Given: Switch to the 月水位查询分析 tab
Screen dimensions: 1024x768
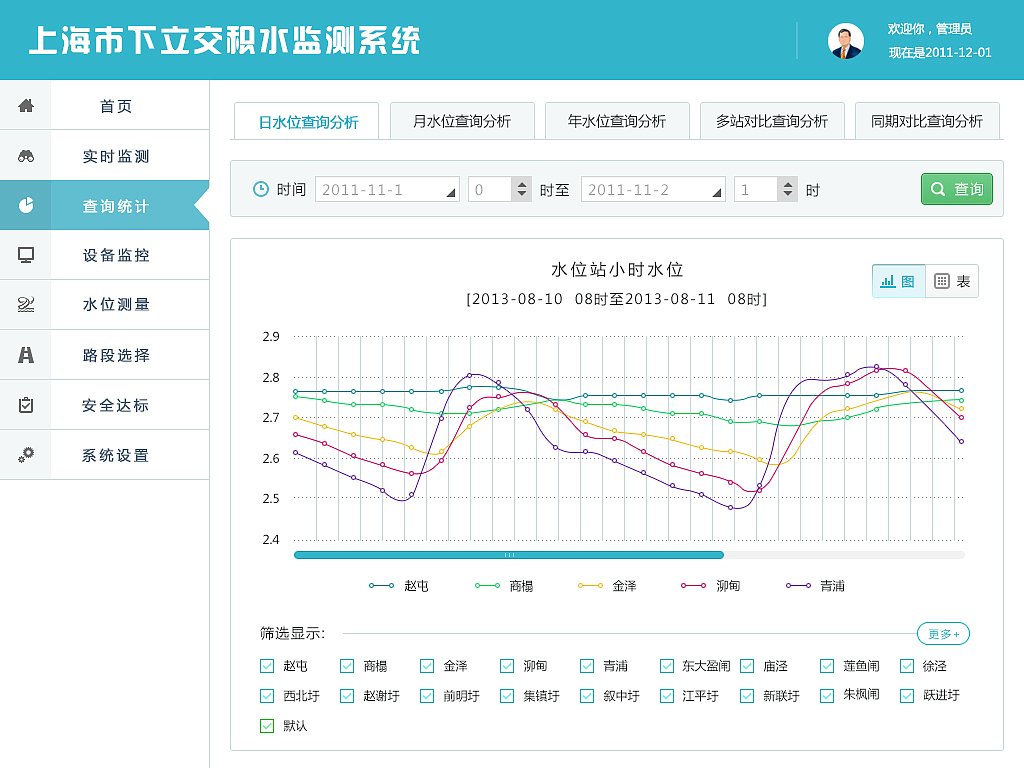Looking at the screenshot, I should coord(462,121).
